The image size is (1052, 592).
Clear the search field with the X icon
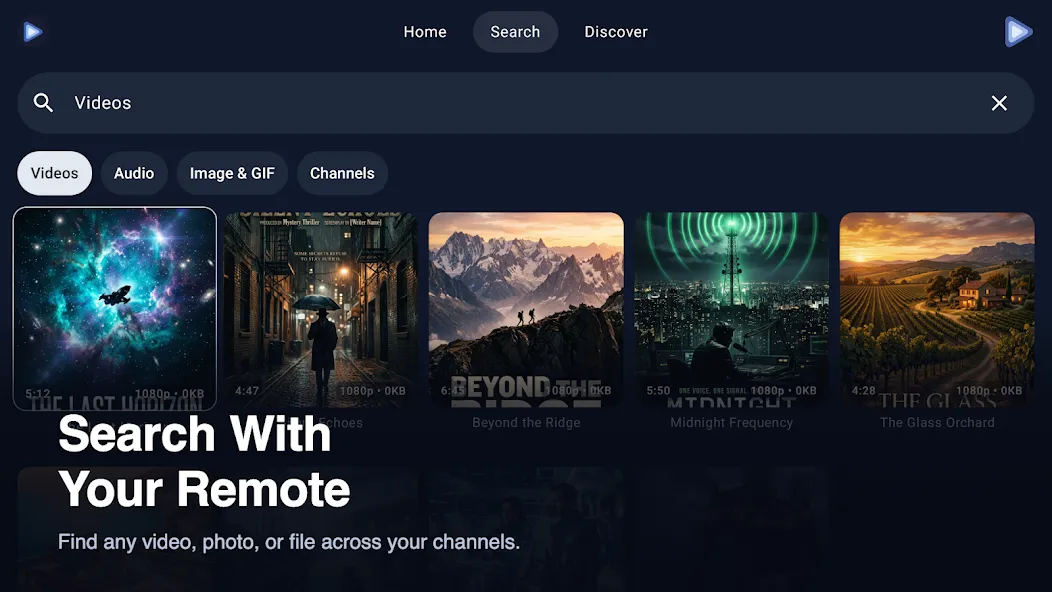click(x=999, y=103)
